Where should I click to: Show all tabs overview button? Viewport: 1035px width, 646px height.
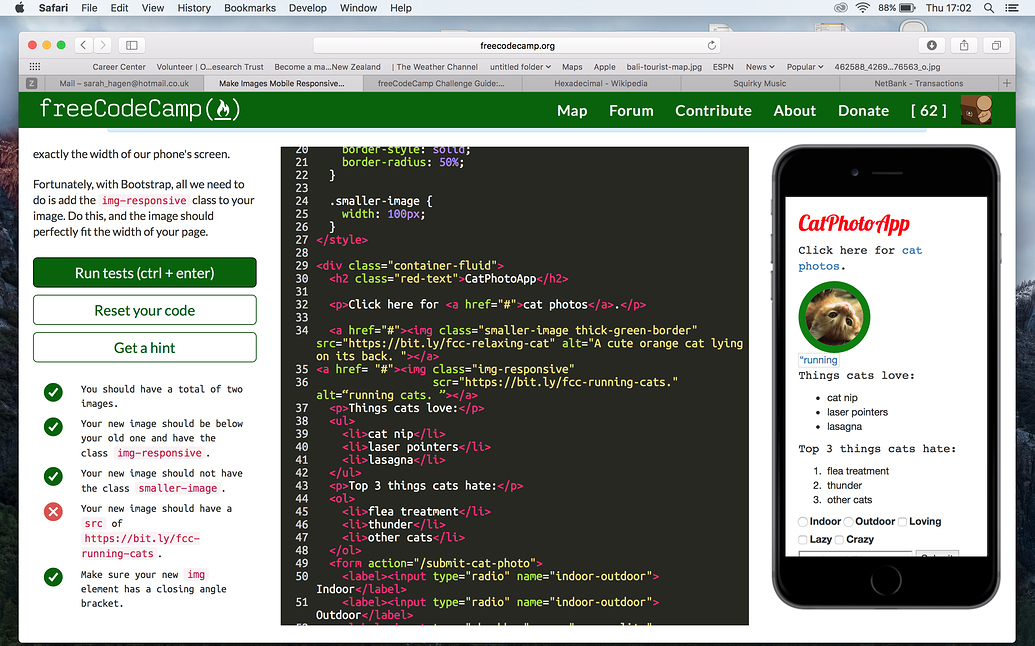pyautogui.click(x=996, y=45)
